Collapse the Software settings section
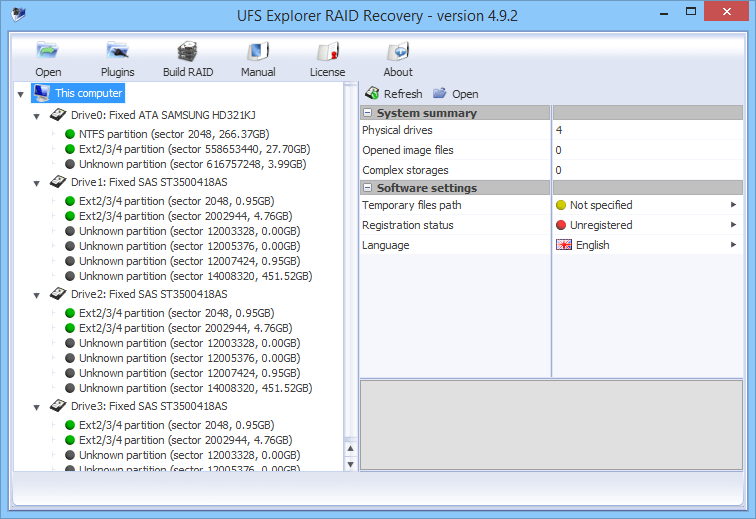Image resolution: width=756 pixels, height=519 pixels. (x=368, y=188)
